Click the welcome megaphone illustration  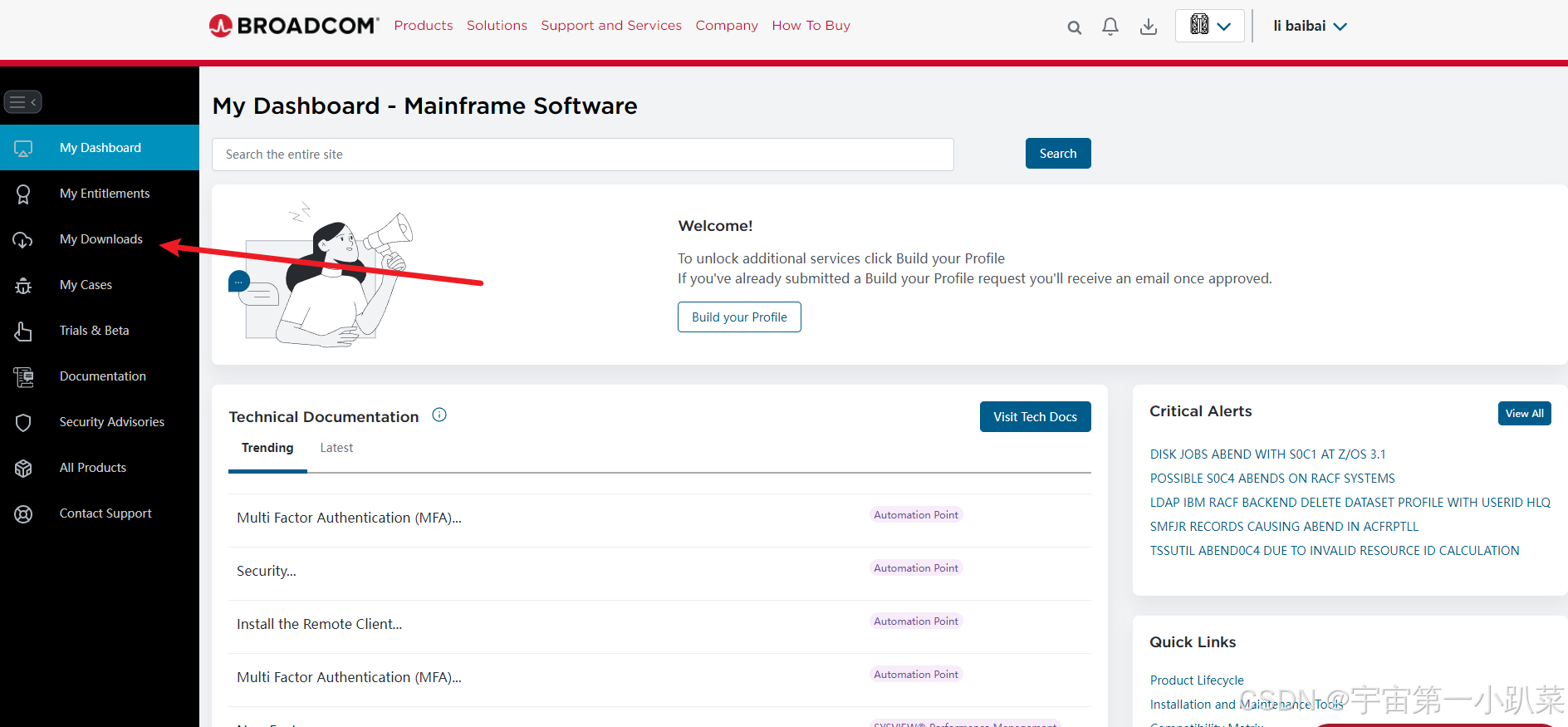pyautogui.click(x=321, y=274)
